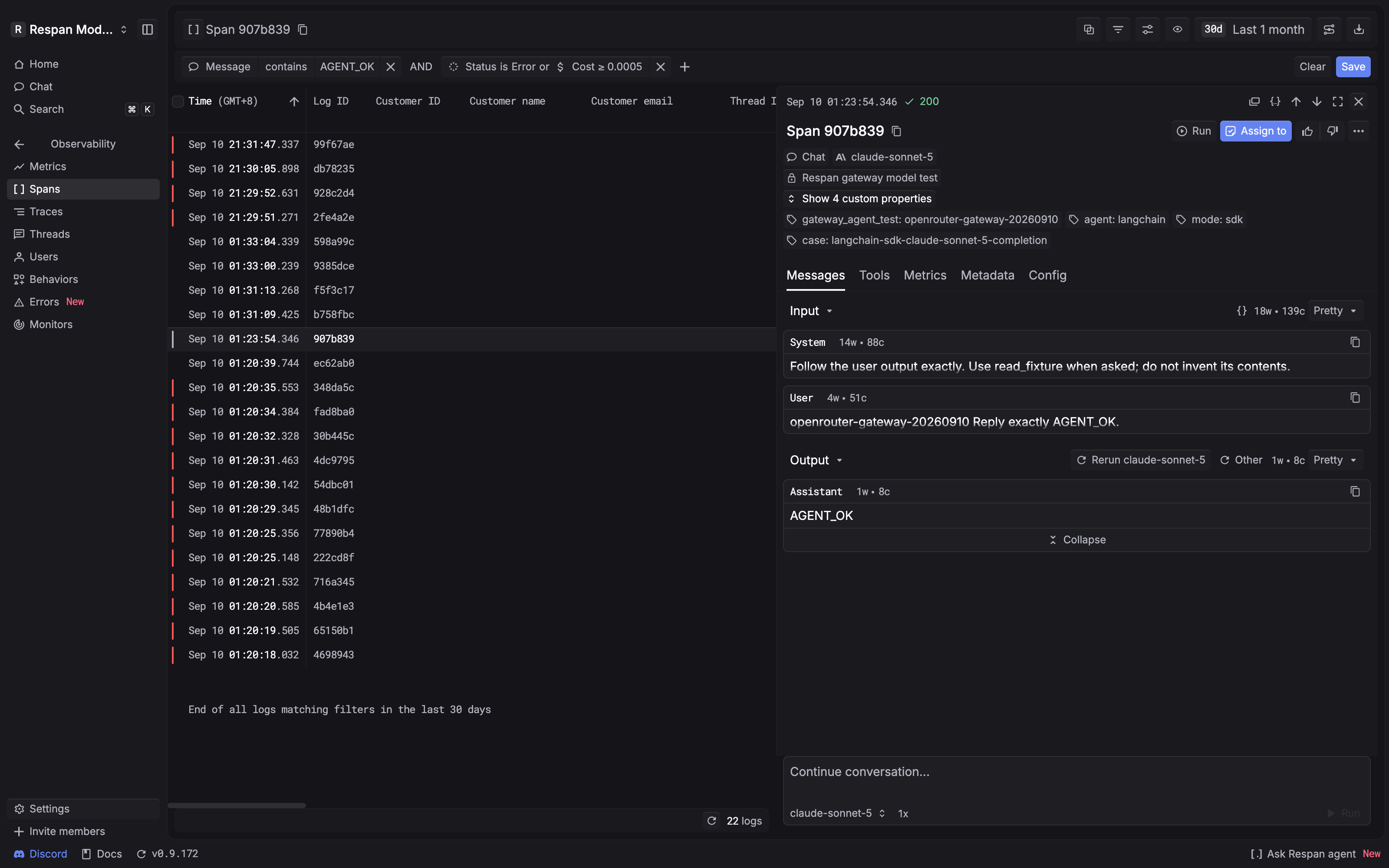The height and width of the screenshot is (868, 1389).
Task: Expand Show 4 custom properties
Action: (859, 199)
